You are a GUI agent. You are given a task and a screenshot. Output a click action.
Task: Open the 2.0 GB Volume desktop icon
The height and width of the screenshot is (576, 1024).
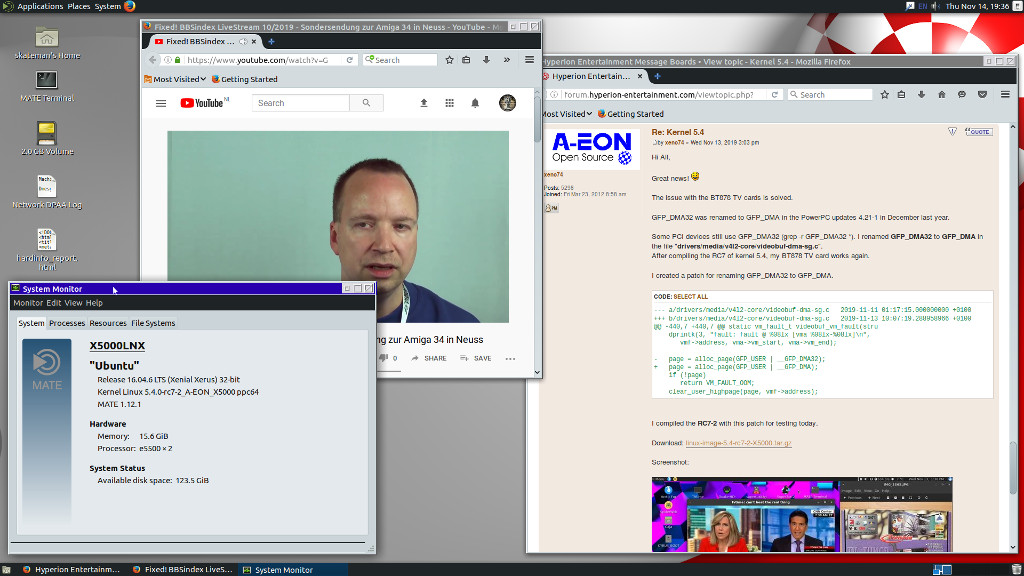[47, 138]
